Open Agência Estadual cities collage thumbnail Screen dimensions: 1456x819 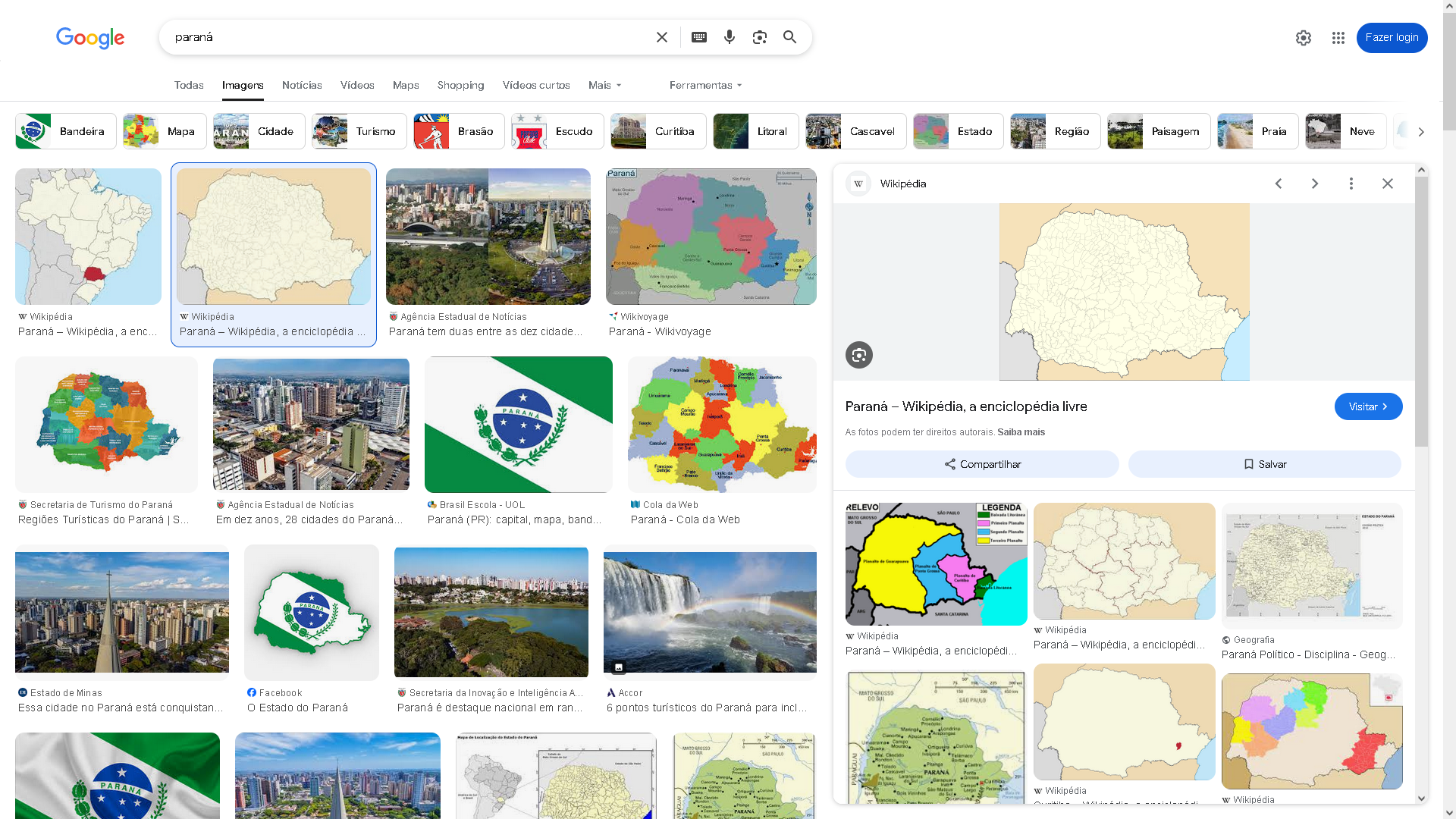tap(488, 237)
